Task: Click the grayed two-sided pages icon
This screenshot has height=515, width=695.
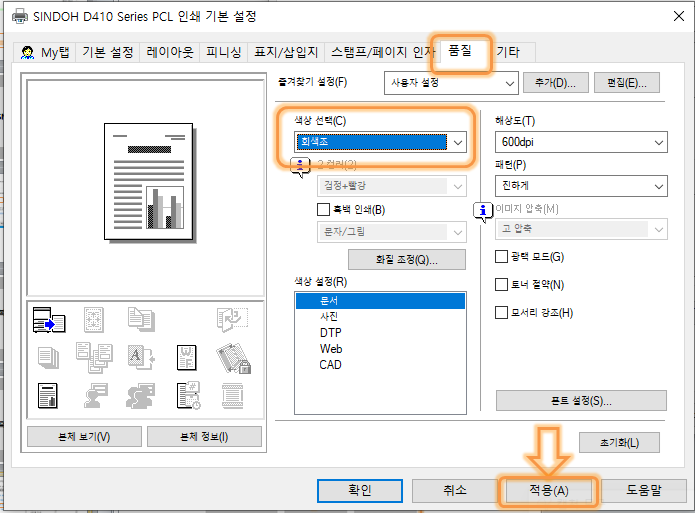Action: tap(141, 320)
